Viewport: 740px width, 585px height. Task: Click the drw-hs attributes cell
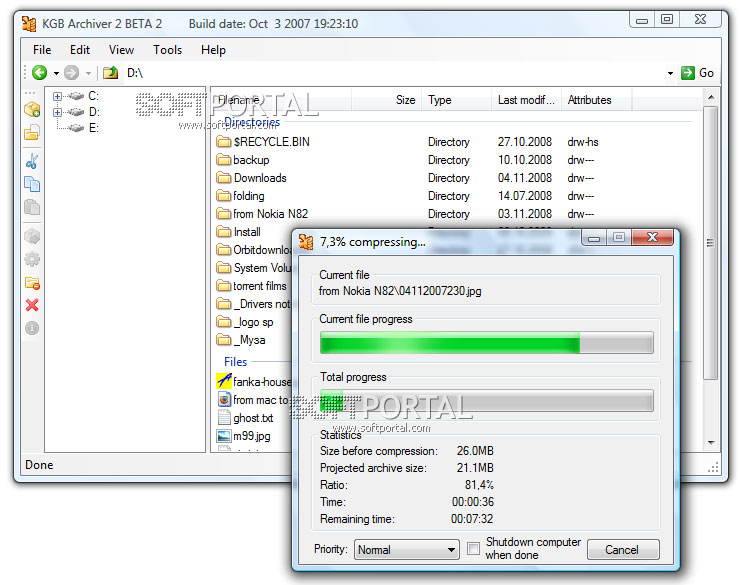click(583, 142)
